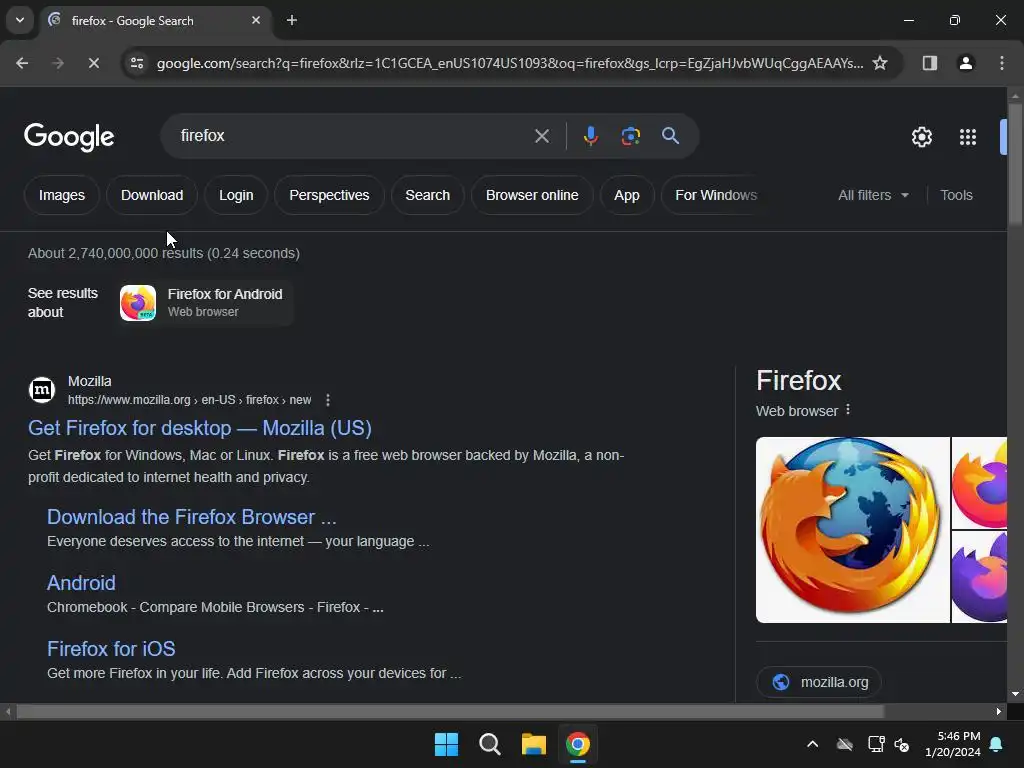Viewport: 1024px width, 768px height.
Task: View site information icon in address bar
Action: [x=136, y=63]
